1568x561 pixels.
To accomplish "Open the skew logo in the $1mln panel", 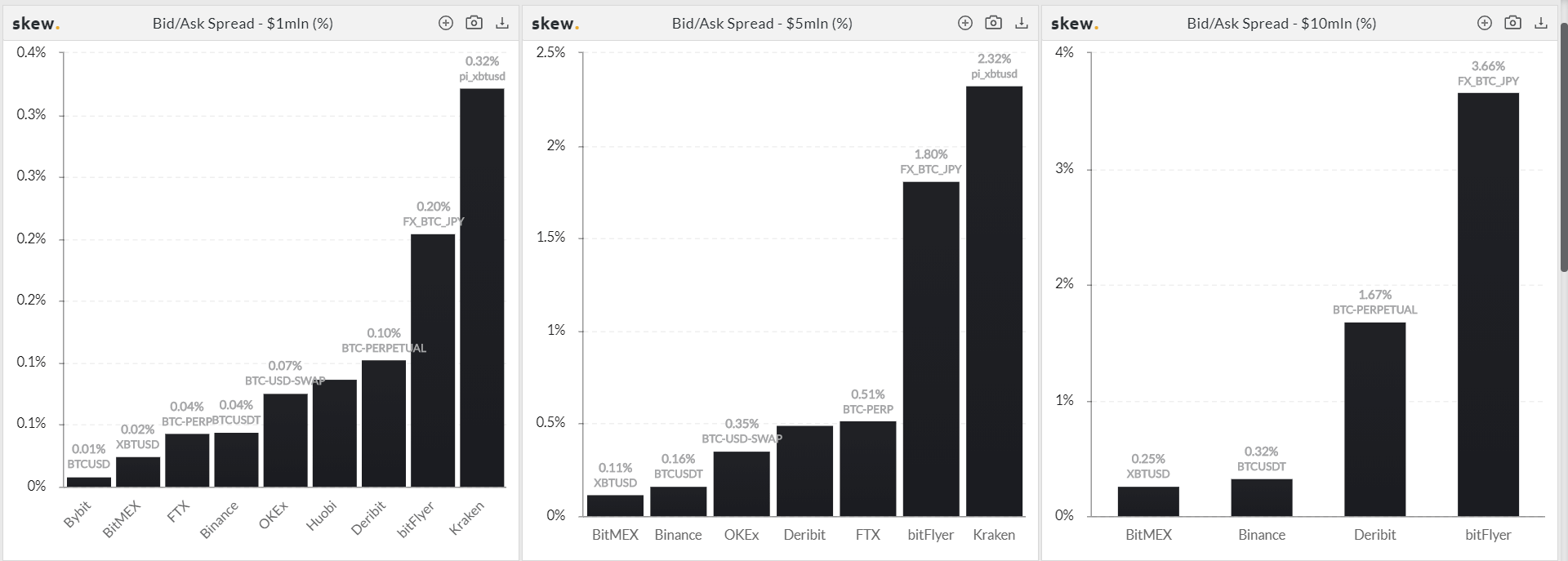I will coord(36,24).
